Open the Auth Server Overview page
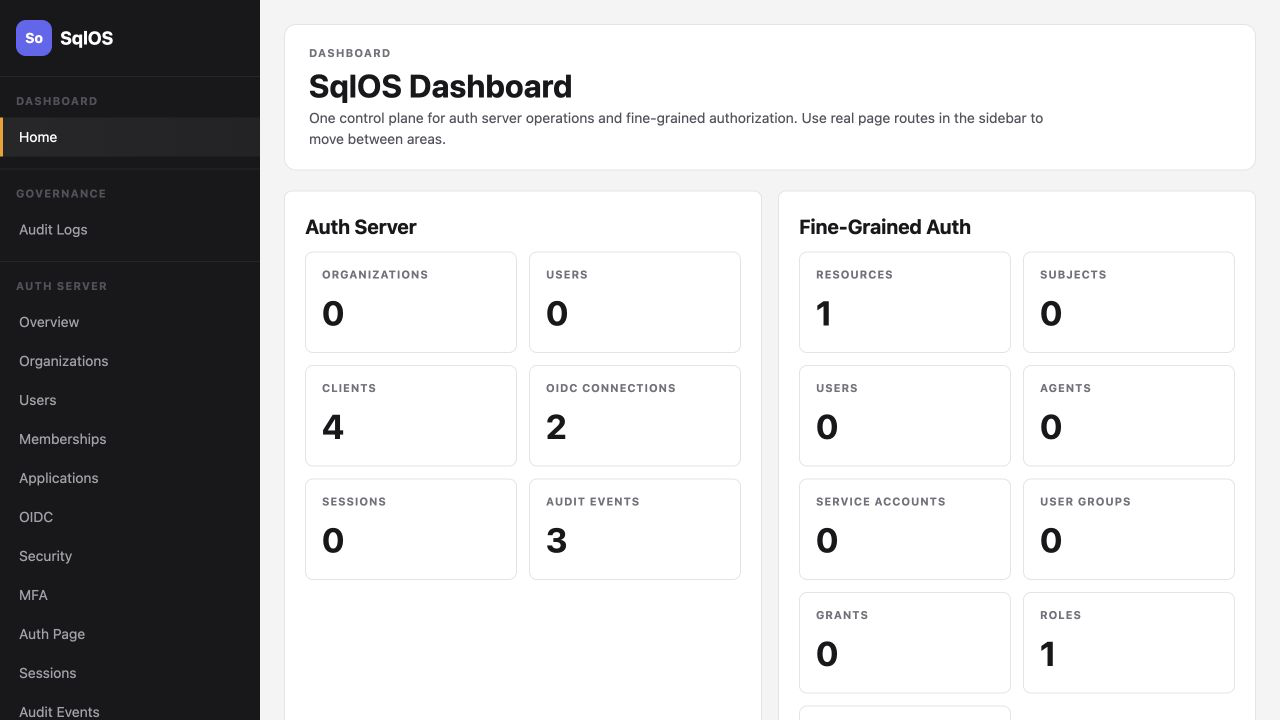Image resolution: width=1280 pixels, height=720 pixels. click(130, 322)
